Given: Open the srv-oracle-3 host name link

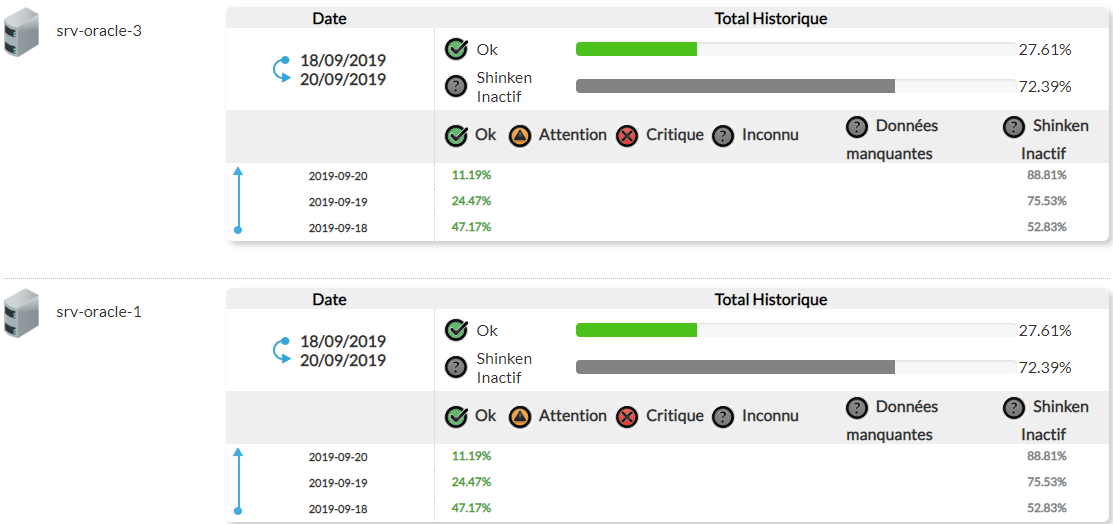Looking at the screenshot, I should (99, 31).
